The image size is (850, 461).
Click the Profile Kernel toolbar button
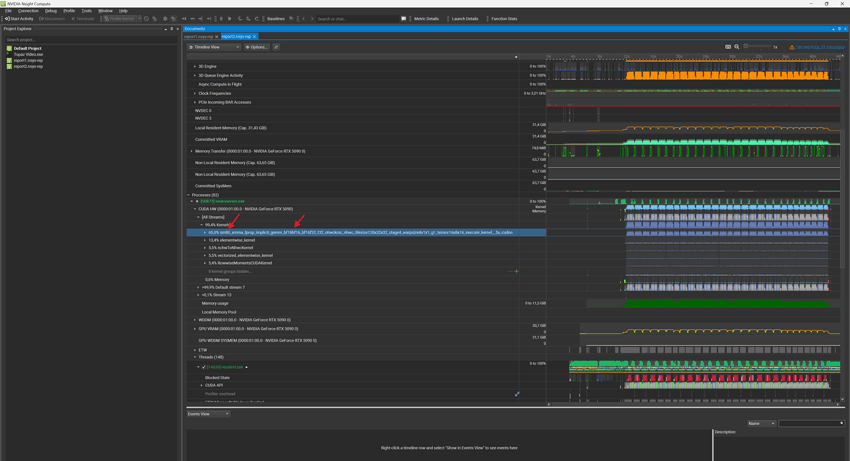(119, 18)
